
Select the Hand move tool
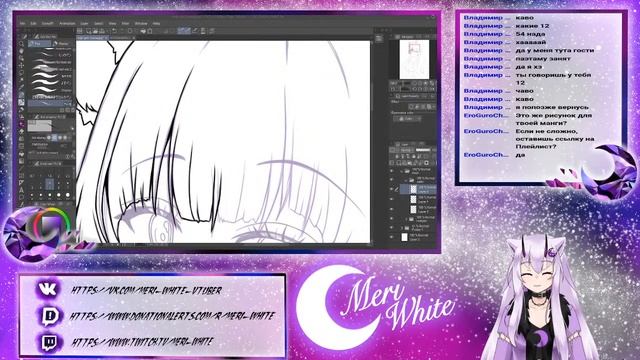[x=21, y=51]
